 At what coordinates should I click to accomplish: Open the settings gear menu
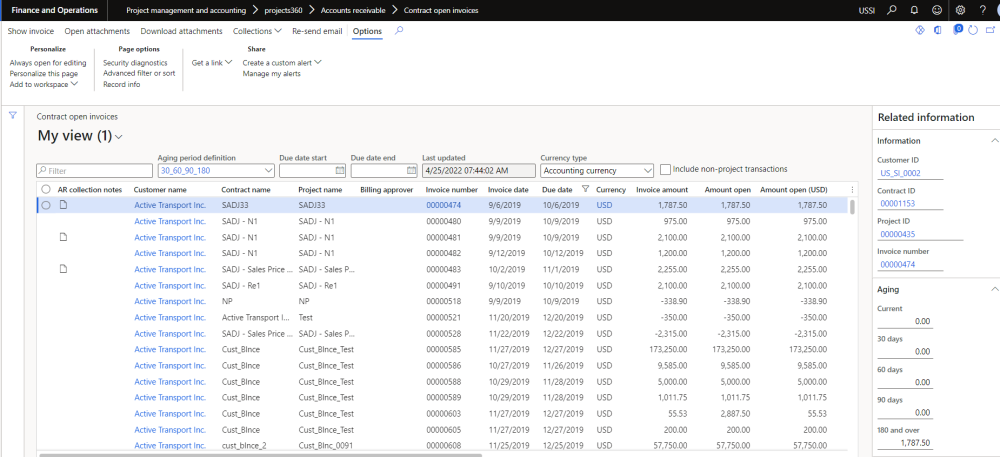click(960, 10)
